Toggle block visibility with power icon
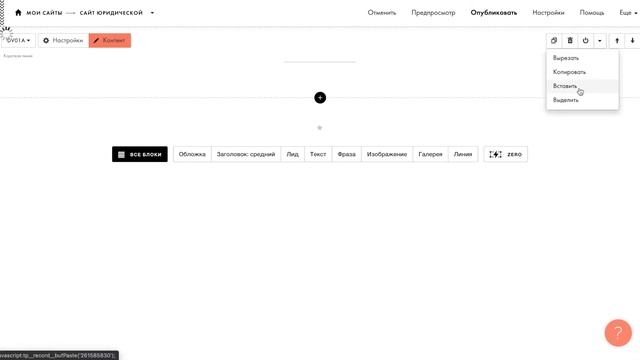This screenshot has height=360, width=640. point(585,40)
